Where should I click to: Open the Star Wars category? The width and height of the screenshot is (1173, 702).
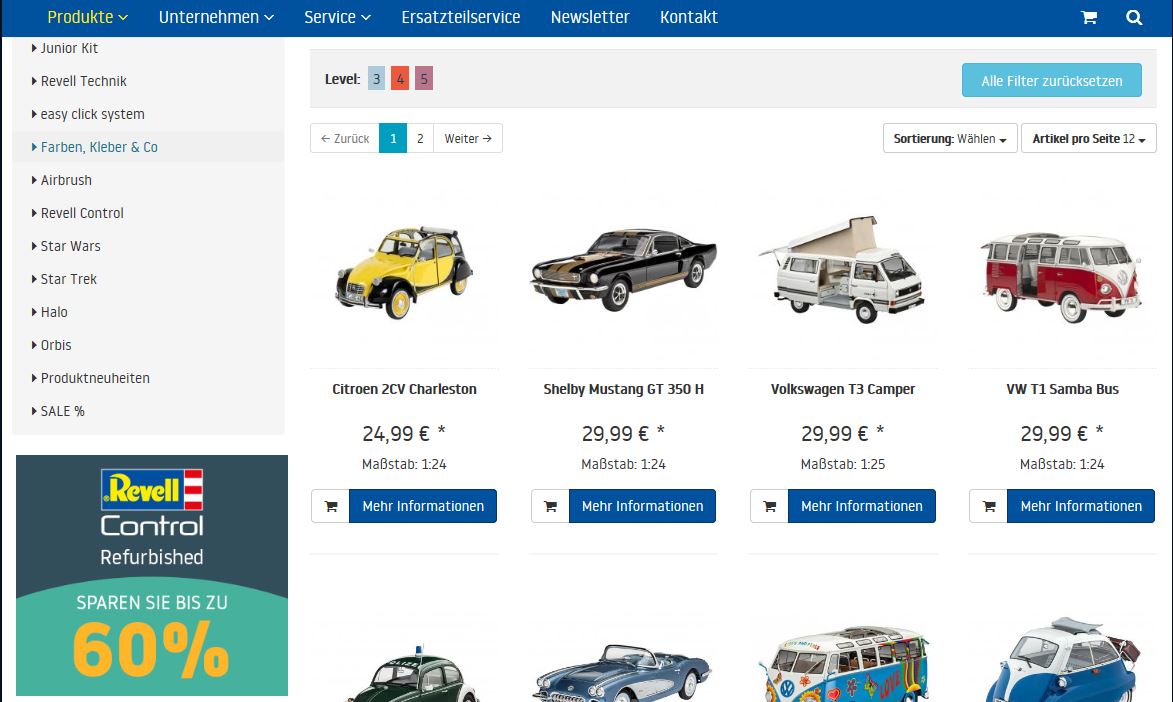tap(70, 246)
